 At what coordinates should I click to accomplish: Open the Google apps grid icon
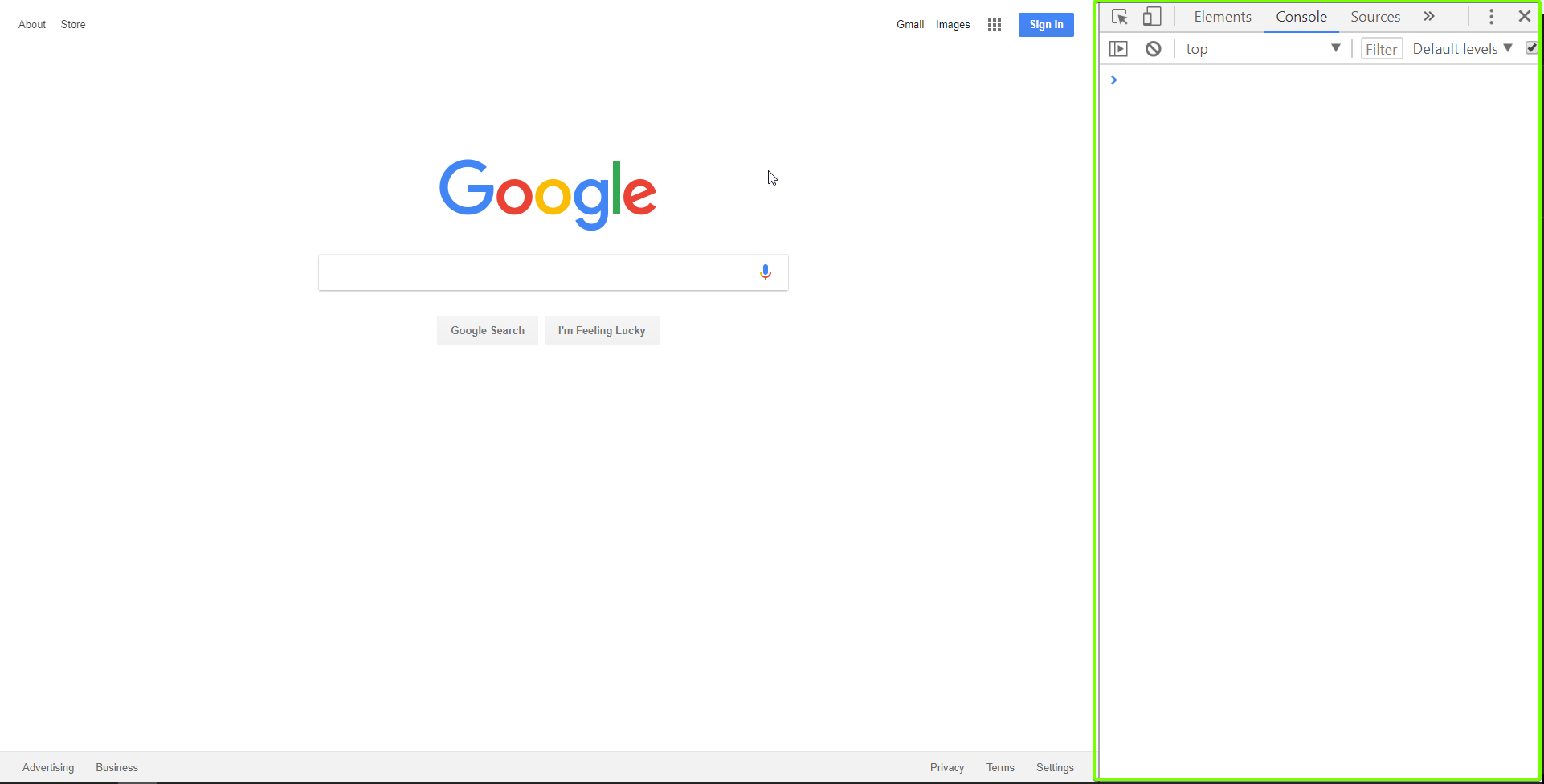coord(995,25)
